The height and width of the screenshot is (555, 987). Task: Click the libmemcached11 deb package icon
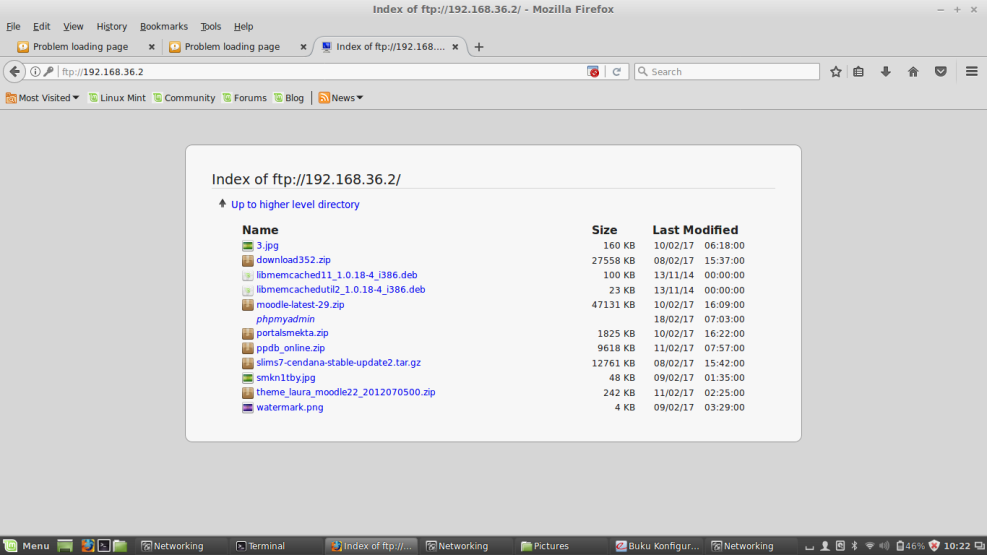click(x=247, y=276)
